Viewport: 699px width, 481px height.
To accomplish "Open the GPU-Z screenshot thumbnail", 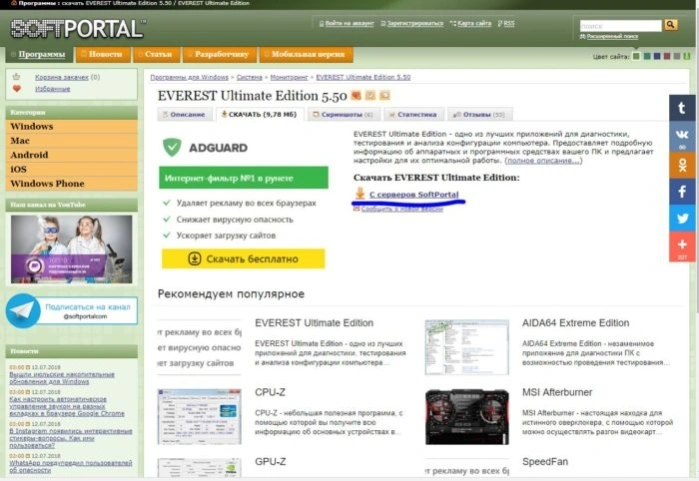I will pyautogui.click(x=199, y=468).
